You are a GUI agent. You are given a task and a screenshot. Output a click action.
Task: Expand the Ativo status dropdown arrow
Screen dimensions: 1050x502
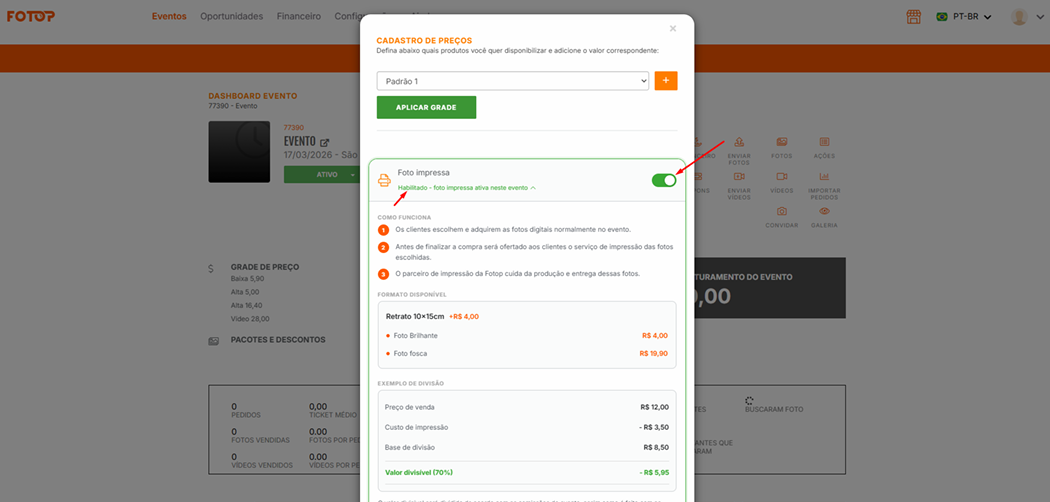point(353,175)
